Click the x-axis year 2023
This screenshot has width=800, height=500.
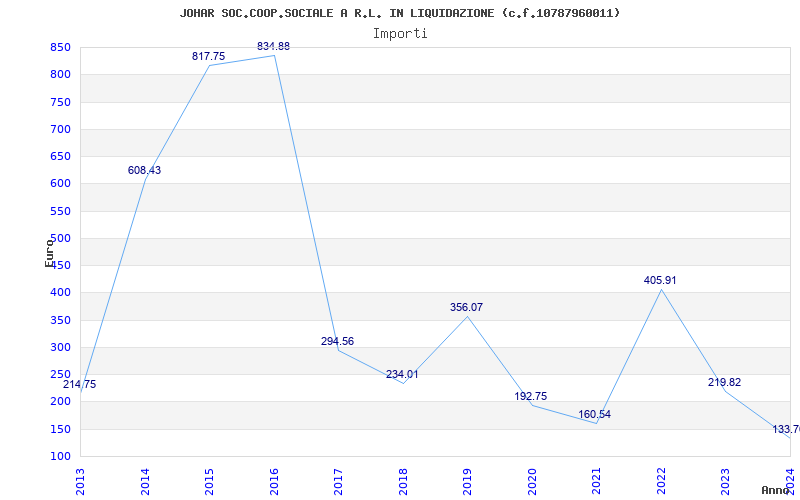(x=726, y=481)
